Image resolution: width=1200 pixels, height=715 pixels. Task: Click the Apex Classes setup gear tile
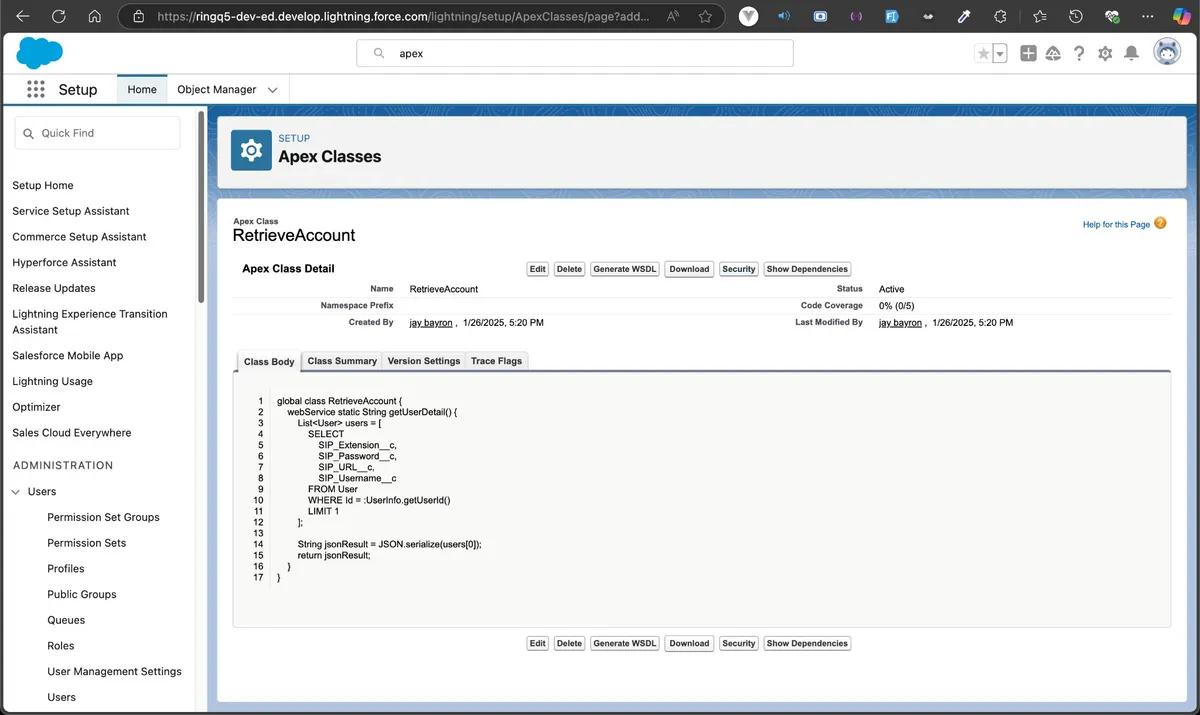pyautogui.click(x=251, y=150)
